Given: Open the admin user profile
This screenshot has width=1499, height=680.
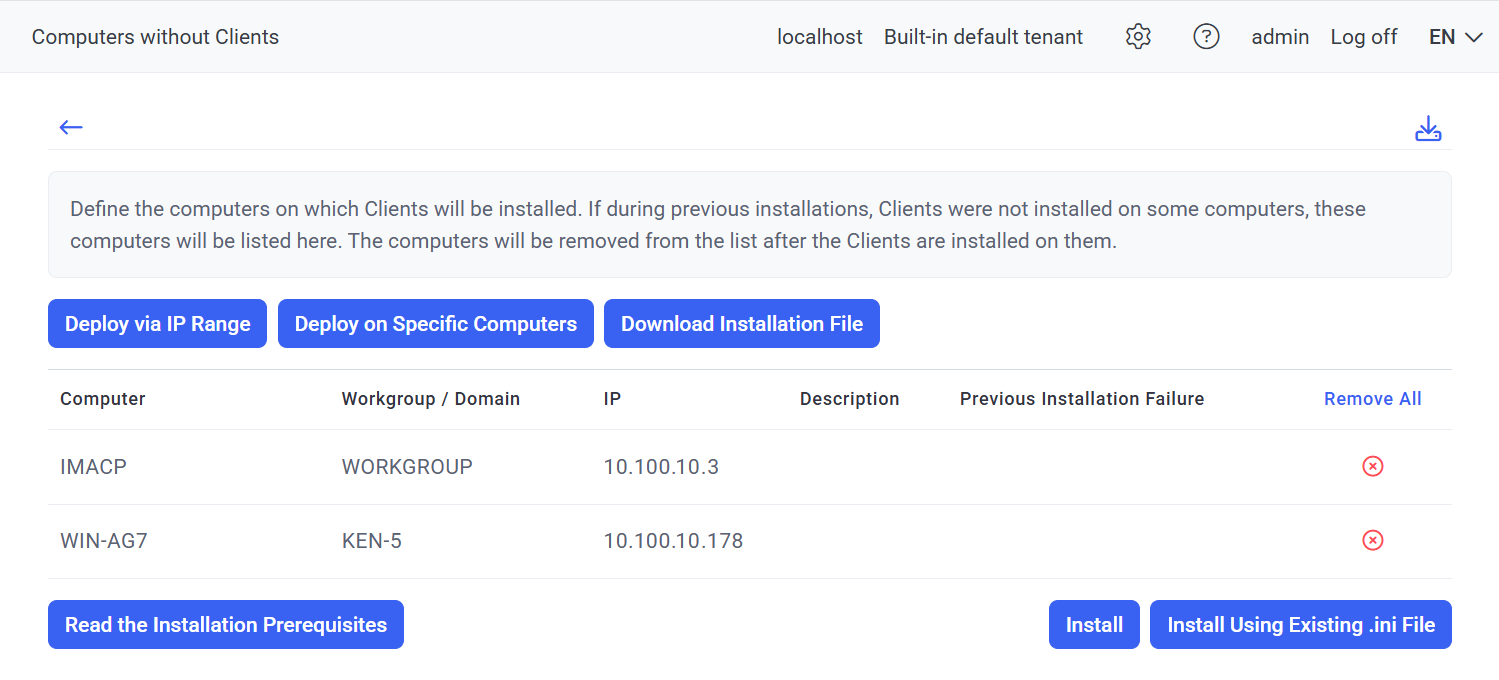Looking at the screenshot, I should pos(1280,37).
